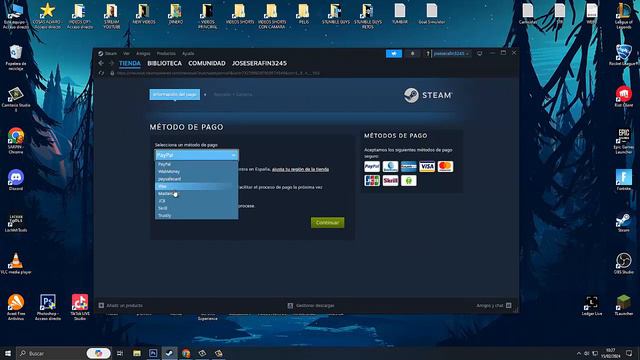The width and height of the screenshot is (640, 360).
Task: Click the Buscar taskbar search box
Action: click(53, 353)
